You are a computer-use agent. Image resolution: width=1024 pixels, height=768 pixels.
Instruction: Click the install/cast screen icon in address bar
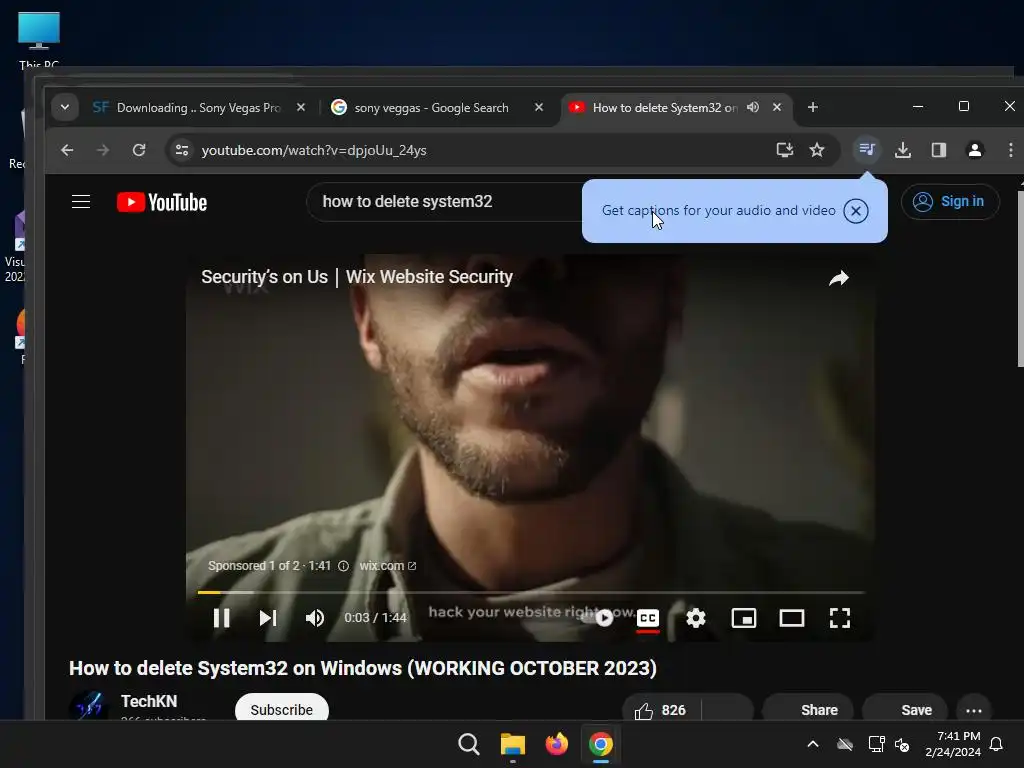click(x=784, y=150)
